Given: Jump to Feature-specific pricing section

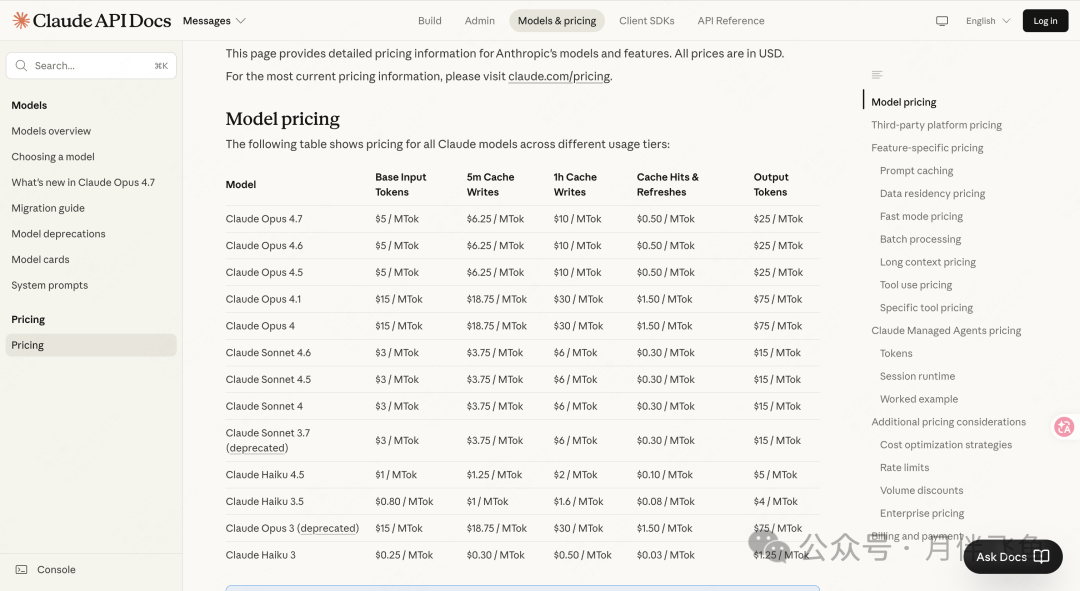Looking at the screenshot, I should 927,147.
